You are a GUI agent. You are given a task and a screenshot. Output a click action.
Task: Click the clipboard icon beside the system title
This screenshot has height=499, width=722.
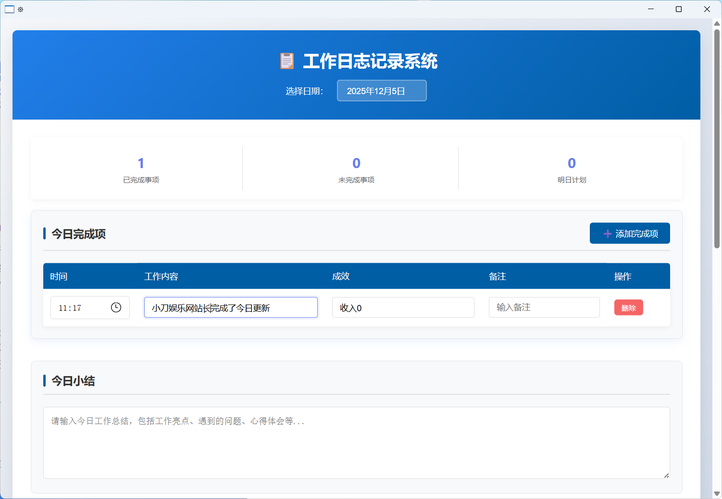point(287,61)
